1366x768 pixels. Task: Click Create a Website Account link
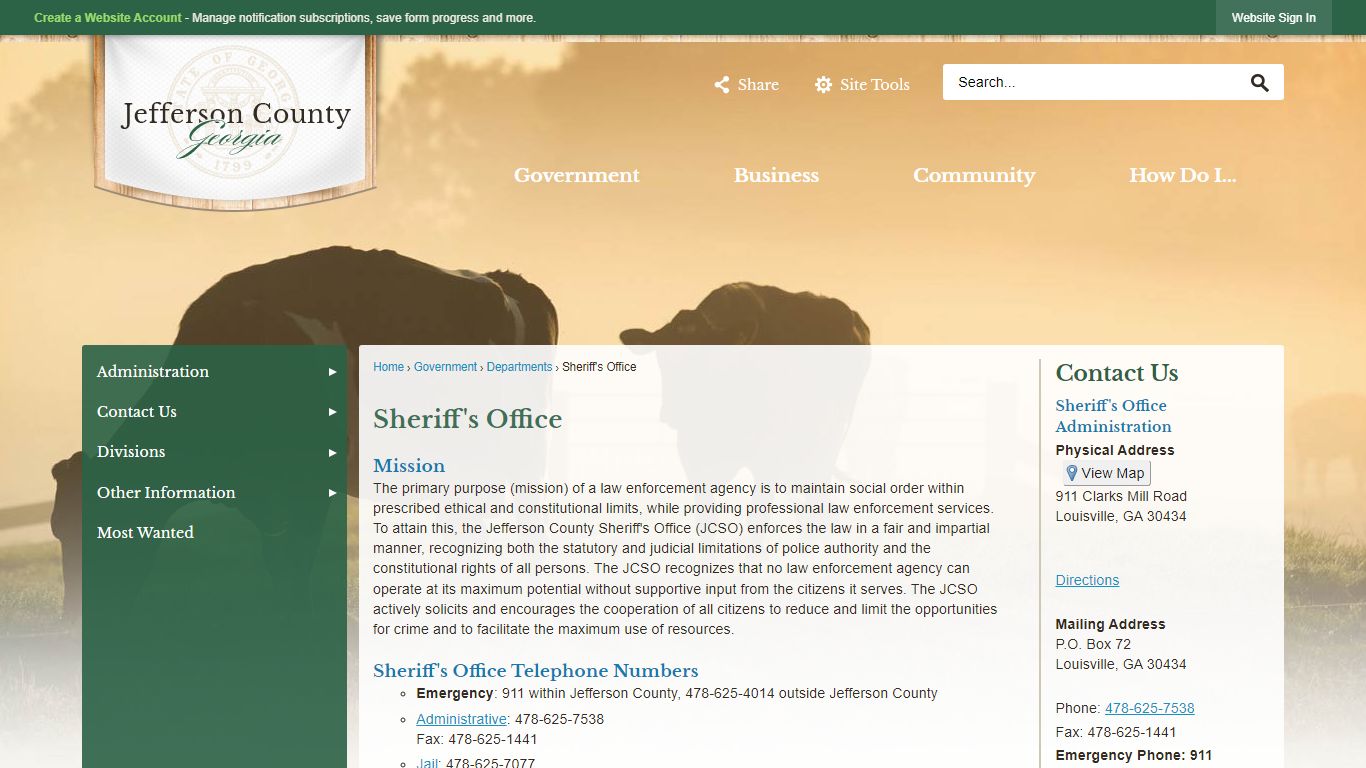[108, 18]
